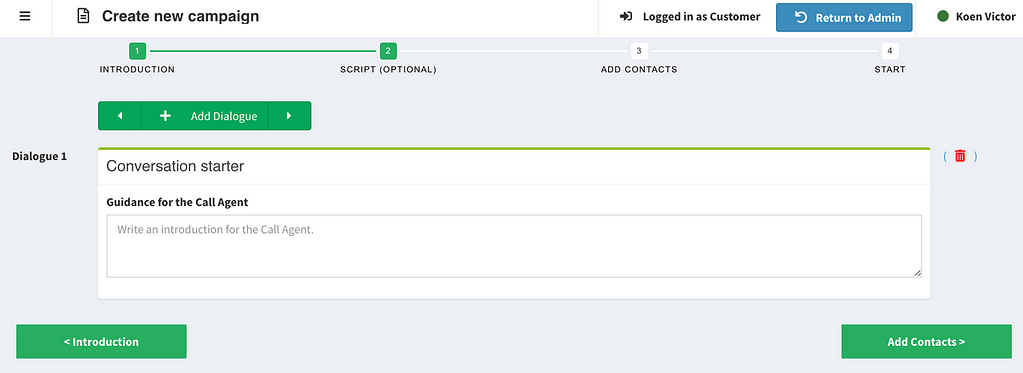Click the Return to Admin button

(846, 18)
